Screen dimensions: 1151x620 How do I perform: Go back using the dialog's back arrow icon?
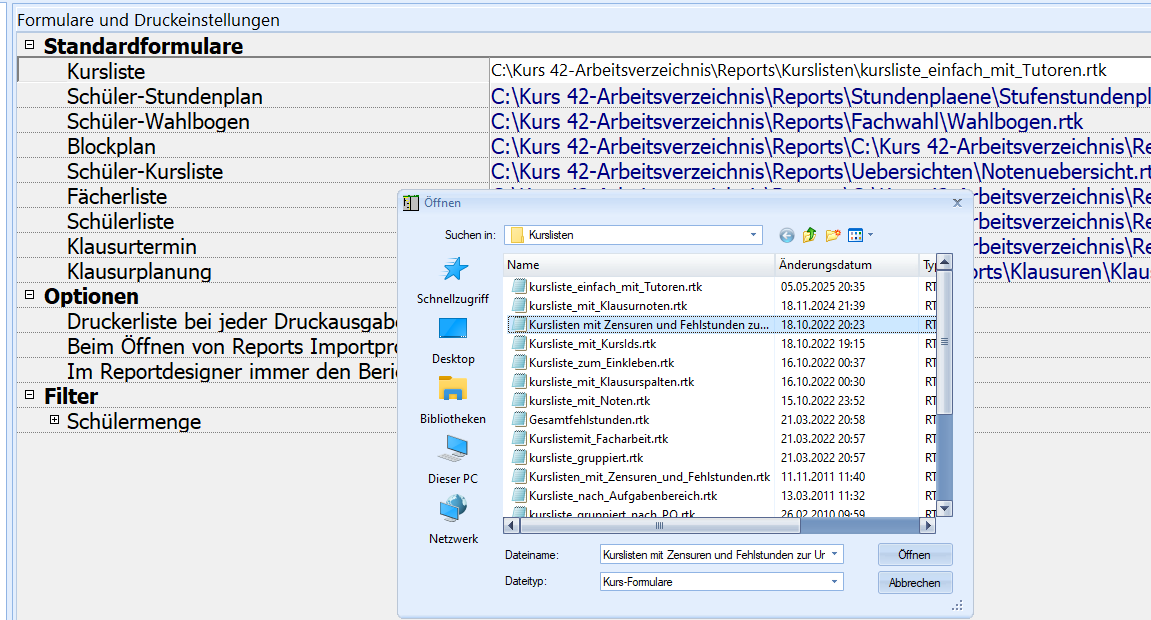(x=786, y=236)
